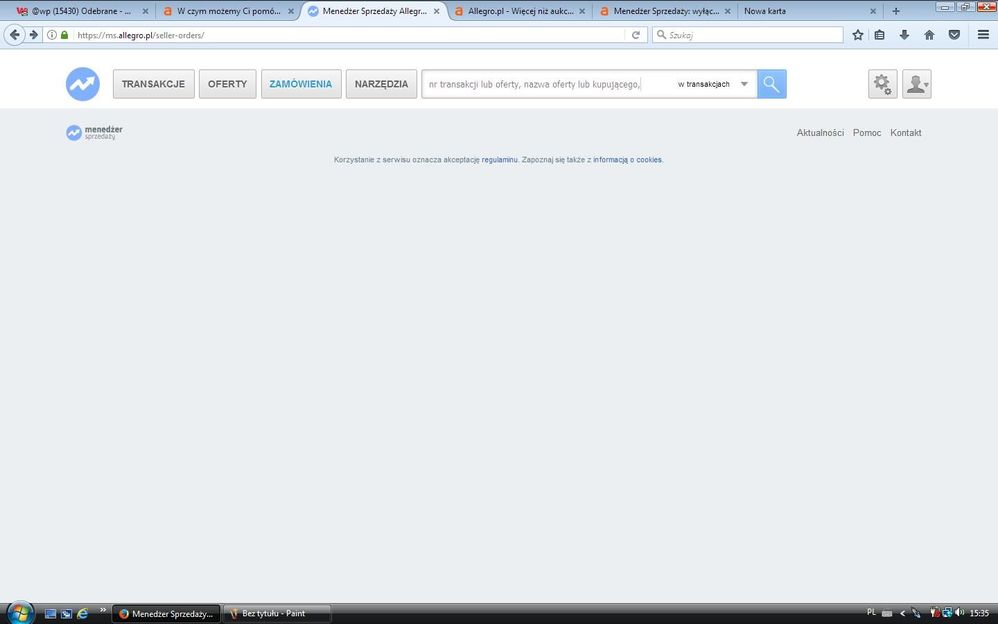Click the Pomoc link
The image size is (998, 624).
(x=867, y=133)
